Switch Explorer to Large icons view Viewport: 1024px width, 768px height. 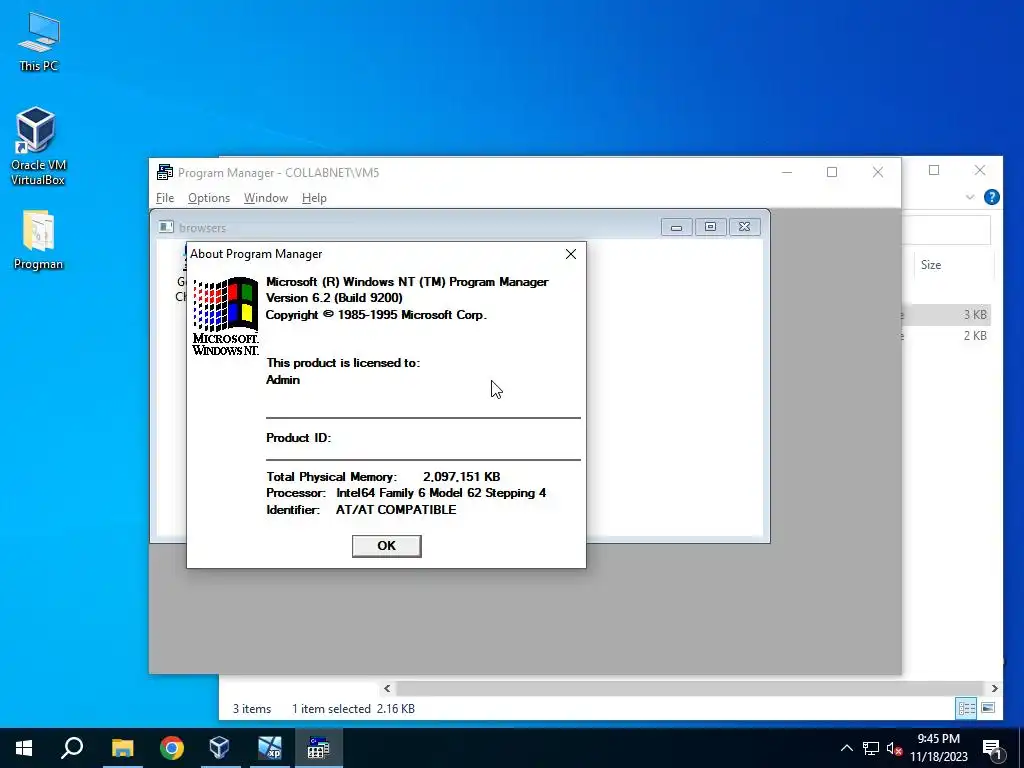coord(988,708)
